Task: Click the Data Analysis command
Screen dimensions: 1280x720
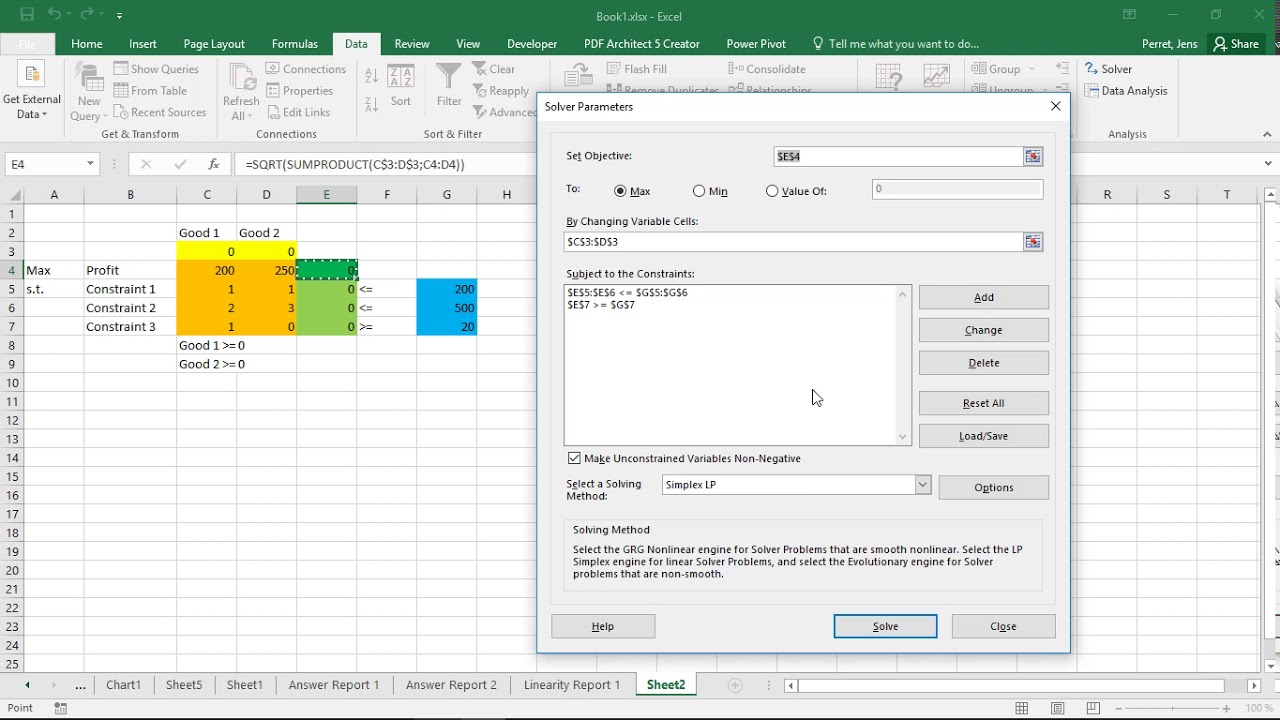Action: tap(1125, 91)
